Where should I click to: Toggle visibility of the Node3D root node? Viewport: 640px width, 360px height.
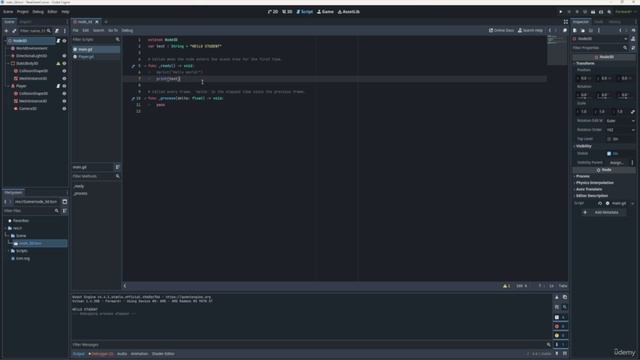click(64, 41)
